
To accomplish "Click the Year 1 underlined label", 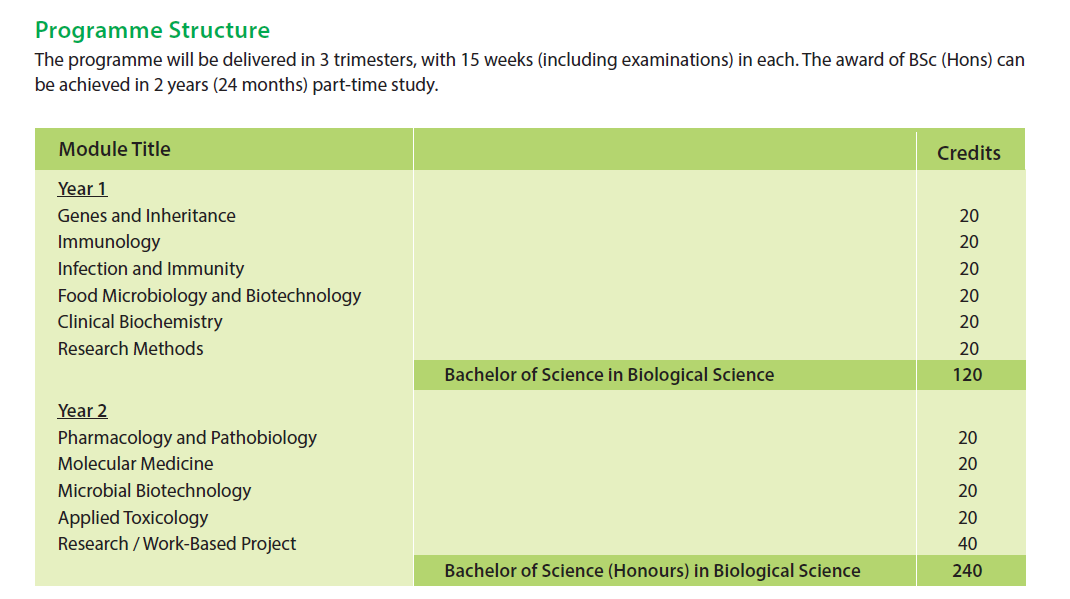I will [83, 189].
